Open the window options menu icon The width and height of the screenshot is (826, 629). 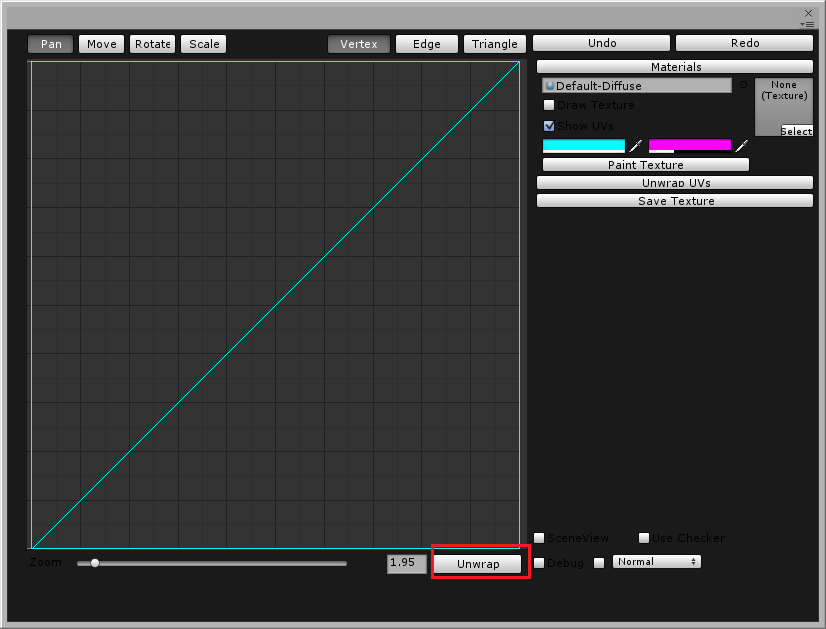pos(807,24)
